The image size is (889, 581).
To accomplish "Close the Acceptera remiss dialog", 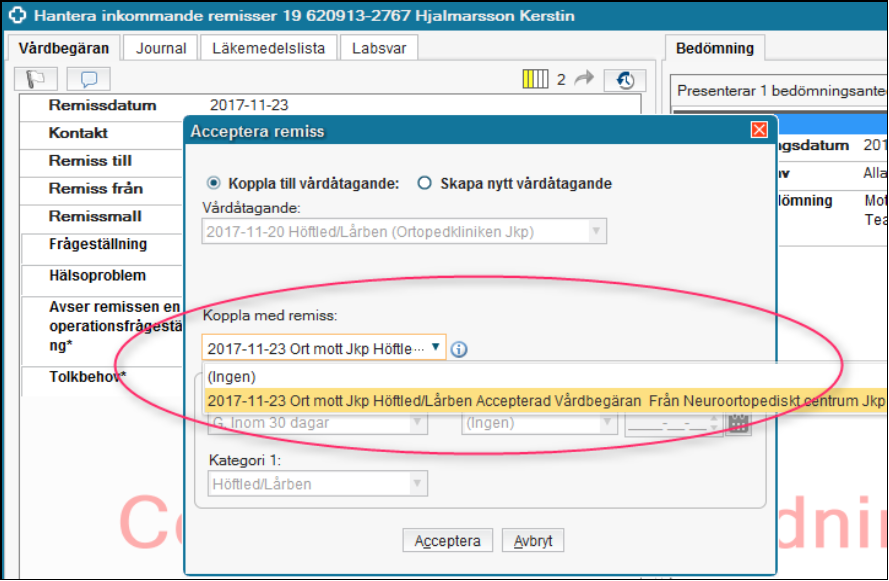I will (759, 130).
